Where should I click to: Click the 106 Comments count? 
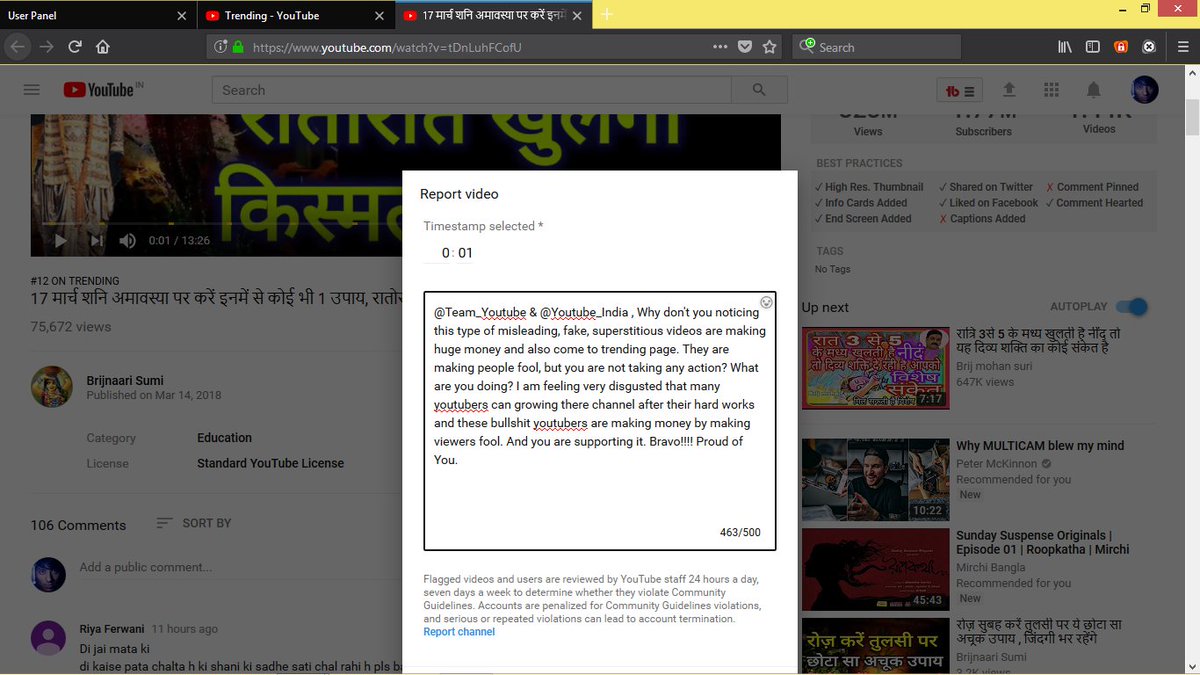point(78,525)
